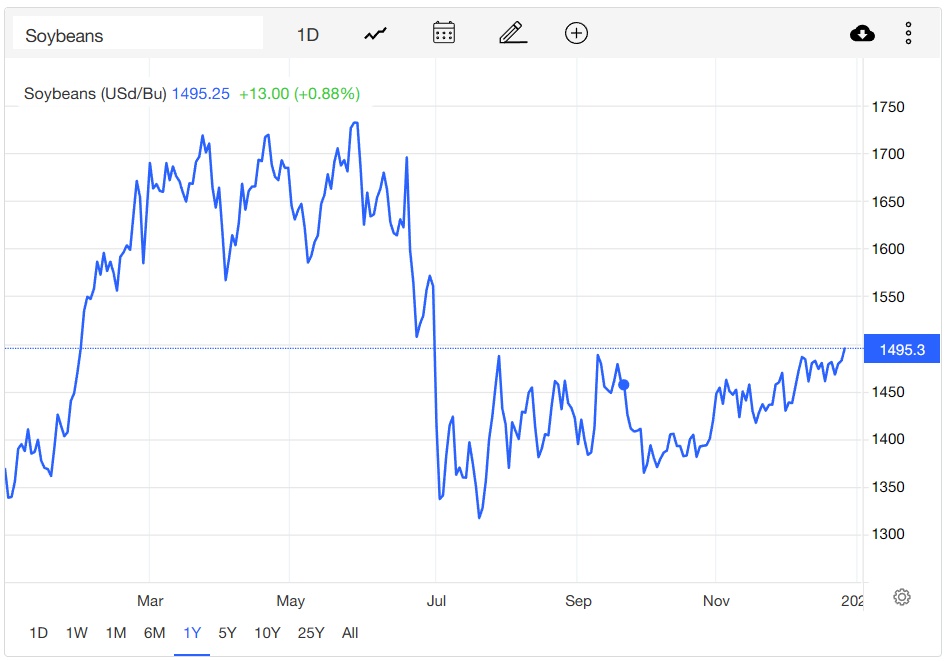945x661 pixels.
Task: Select the 1M time range
Action: point(116,632)
